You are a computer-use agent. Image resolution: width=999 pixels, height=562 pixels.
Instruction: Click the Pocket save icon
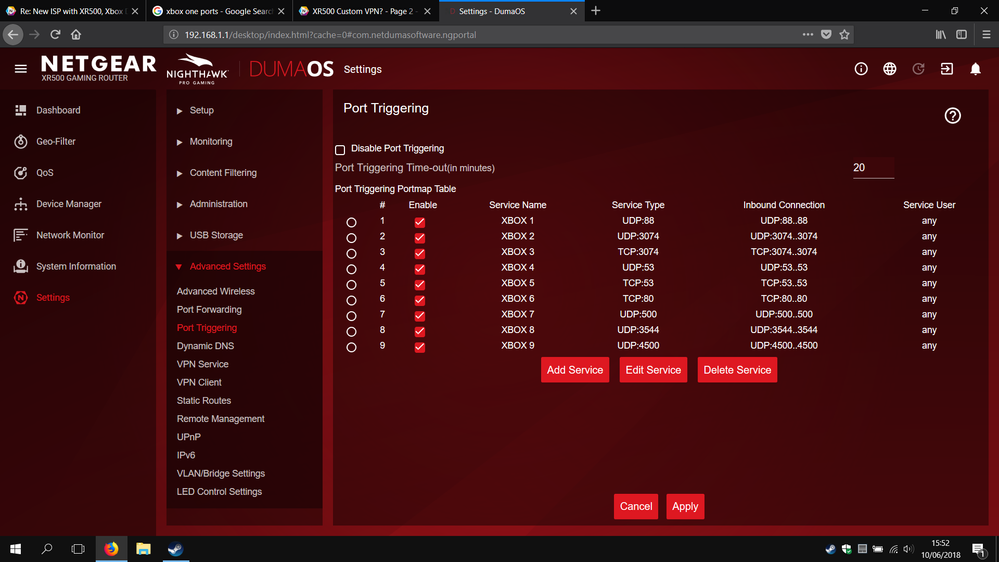[826, 34]
